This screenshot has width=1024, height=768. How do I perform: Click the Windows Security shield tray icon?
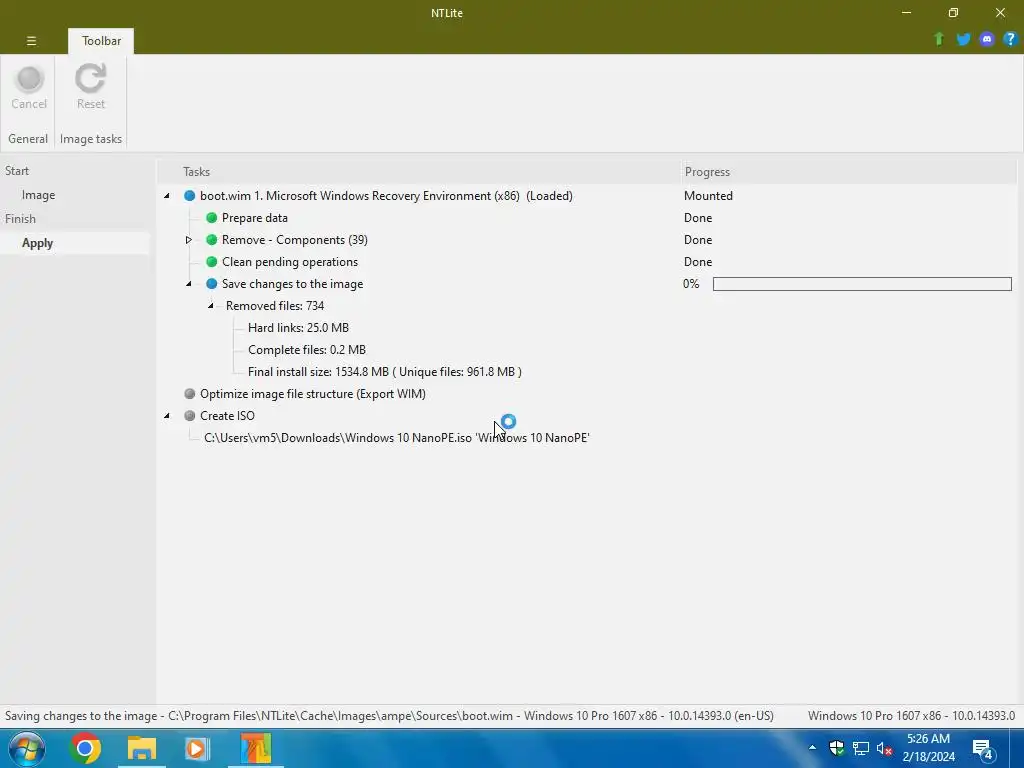(837, 748)
